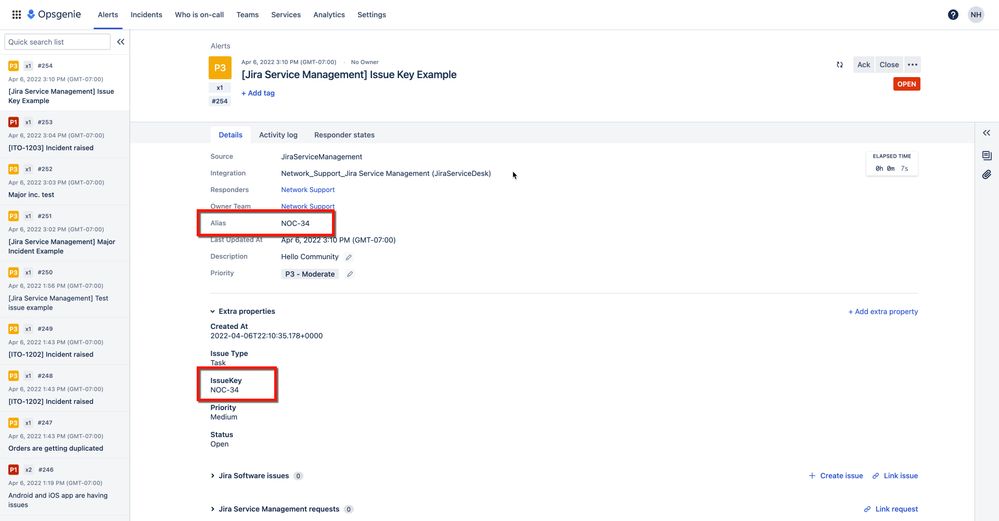Close the alert with Close button
This screenshot has width=999, height=521.
(889, 64)
